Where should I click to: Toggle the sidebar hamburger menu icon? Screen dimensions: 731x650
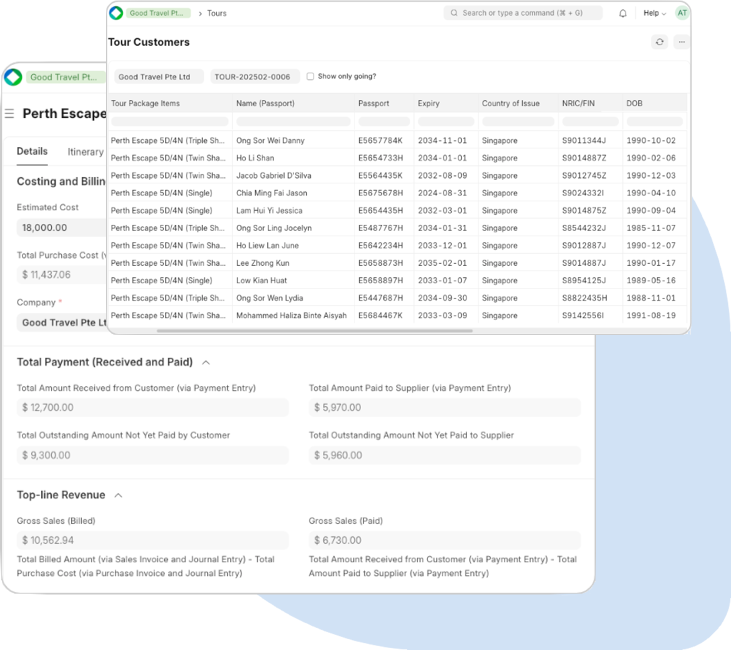click(9, 113)
